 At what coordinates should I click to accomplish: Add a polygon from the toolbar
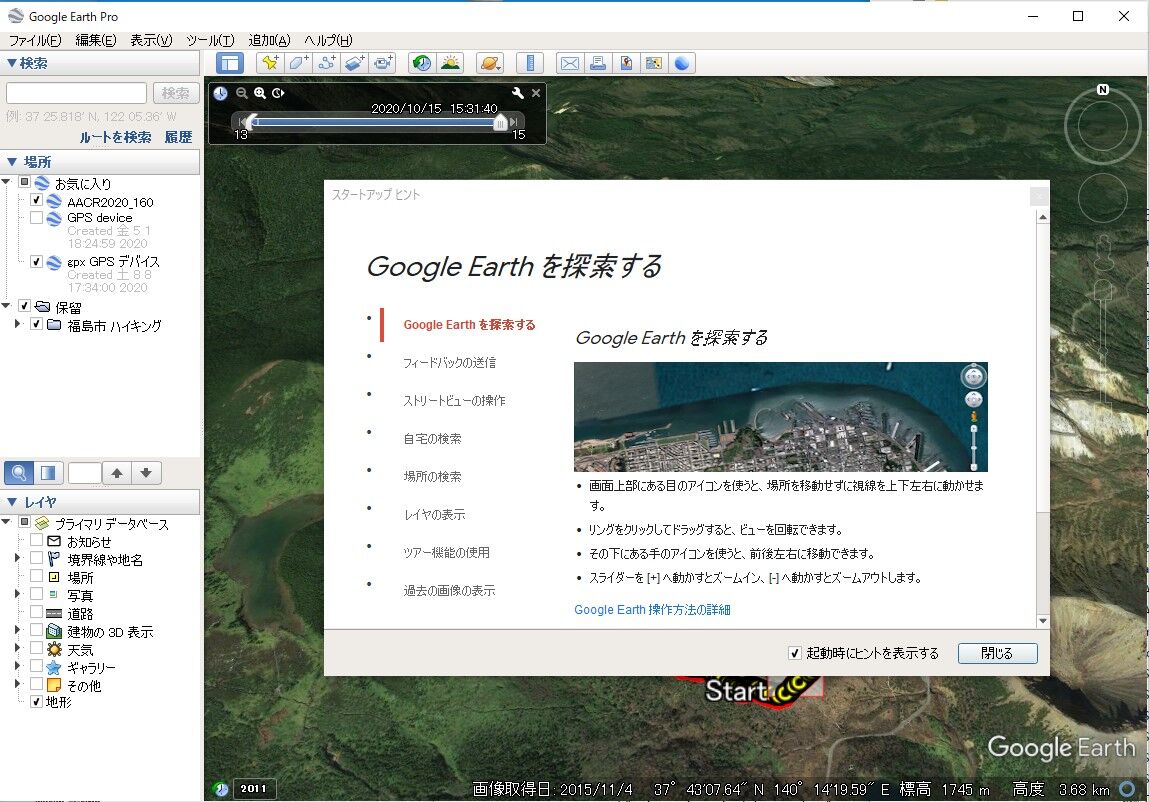298,63
